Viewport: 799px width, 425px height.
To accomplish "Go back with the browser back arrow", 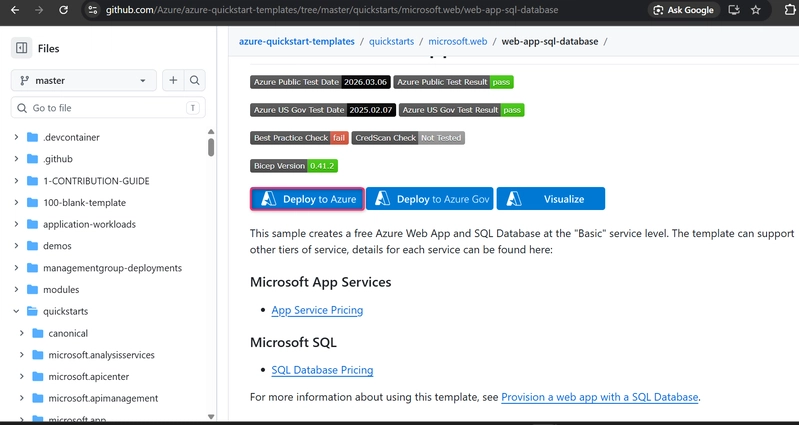I will pyautogui.click(x=15, y=10).
